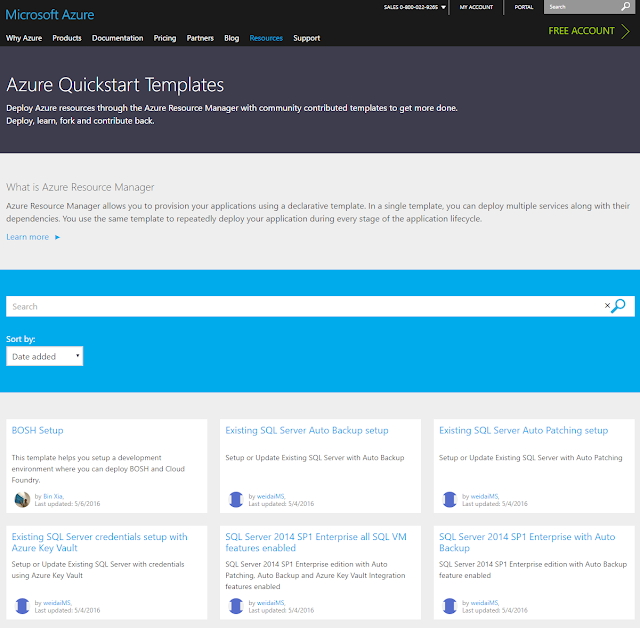Image resolution: width=640 pixels, height=628 pixels.
Task: Go to Documentation
Action: (x=118, y=38)
